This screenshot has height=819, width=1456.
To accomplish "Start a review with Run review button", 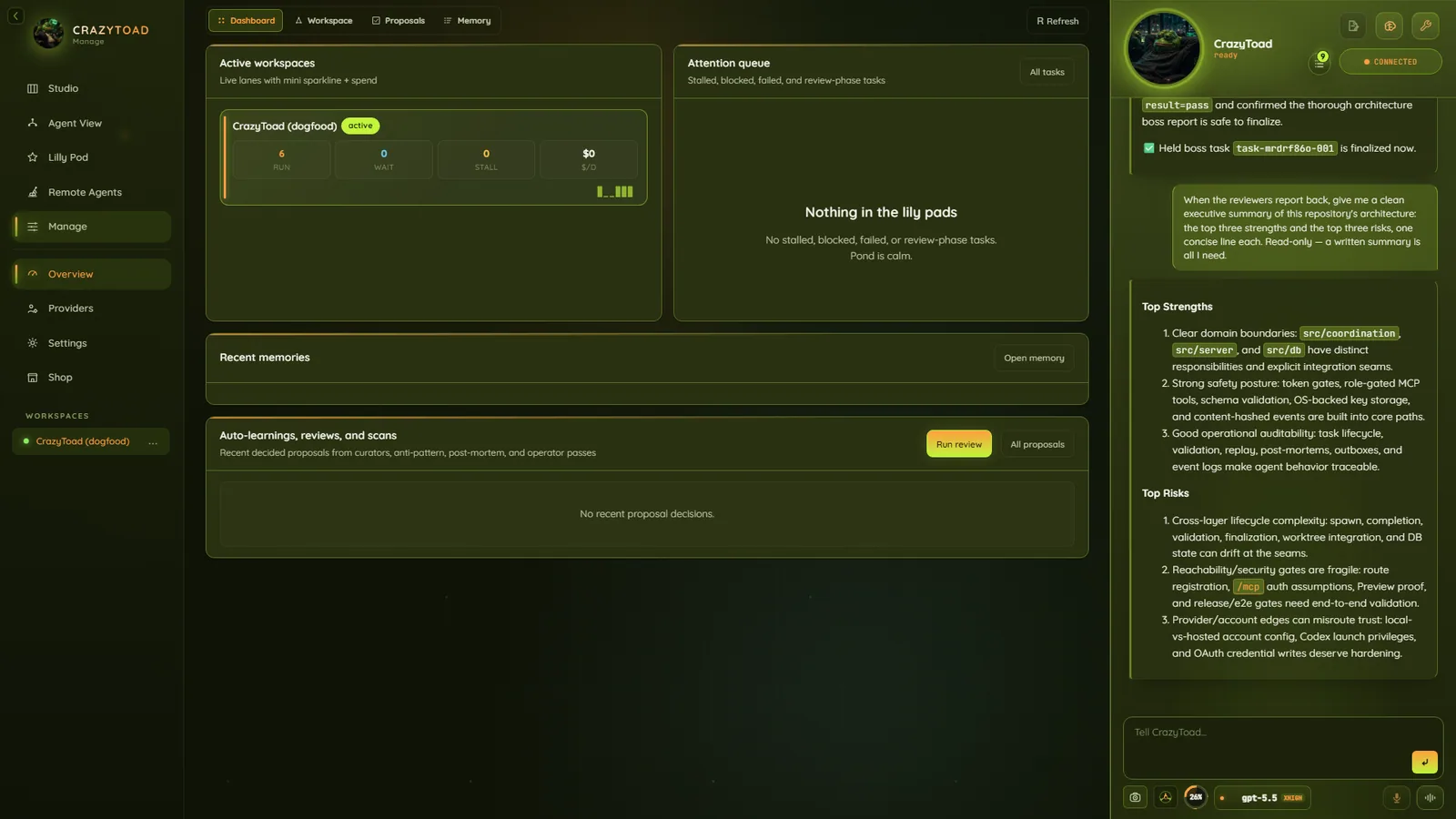I will point(959,444).
